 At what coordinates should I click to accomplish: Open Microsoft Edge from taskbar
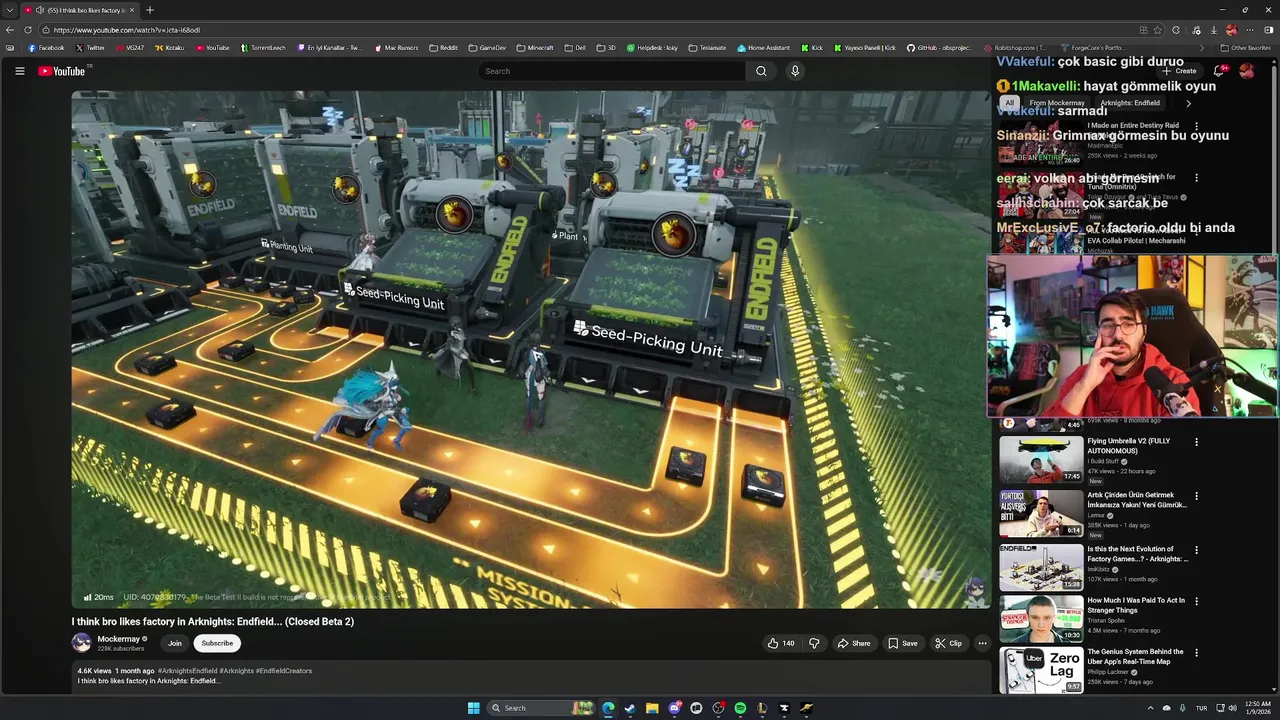coord(608,708)
